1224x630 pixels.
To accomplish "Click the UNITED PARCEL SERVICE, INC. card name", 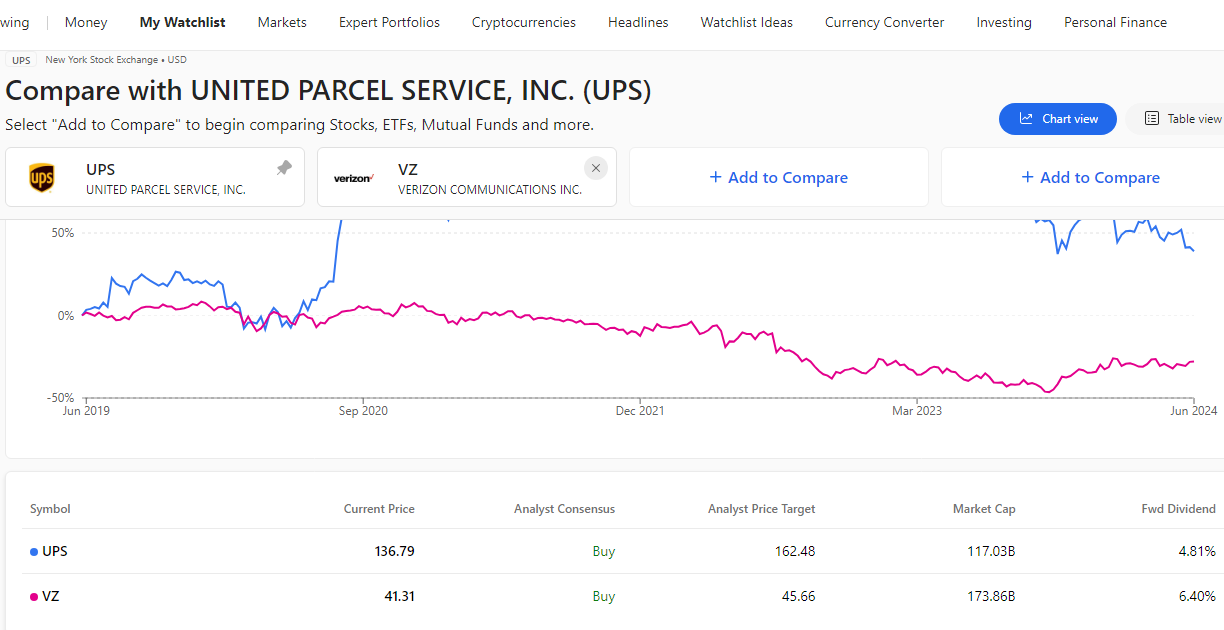I will (x=166, y=190).
